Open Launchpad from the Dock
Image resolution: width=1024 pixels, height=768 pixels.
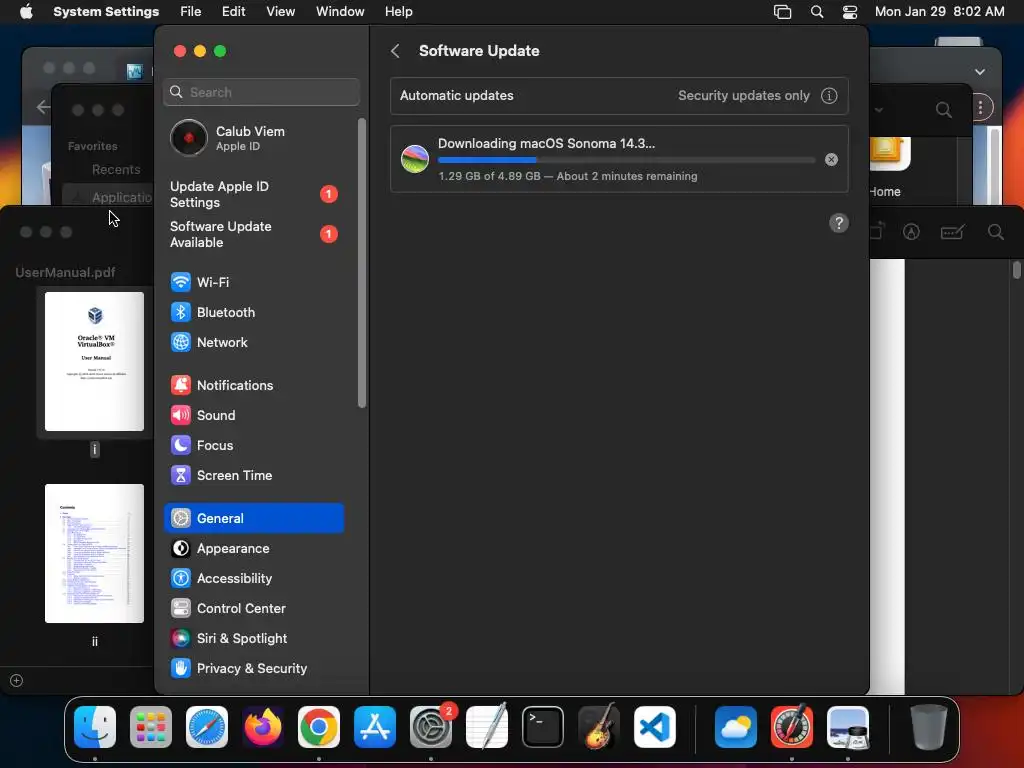point(151,727)
